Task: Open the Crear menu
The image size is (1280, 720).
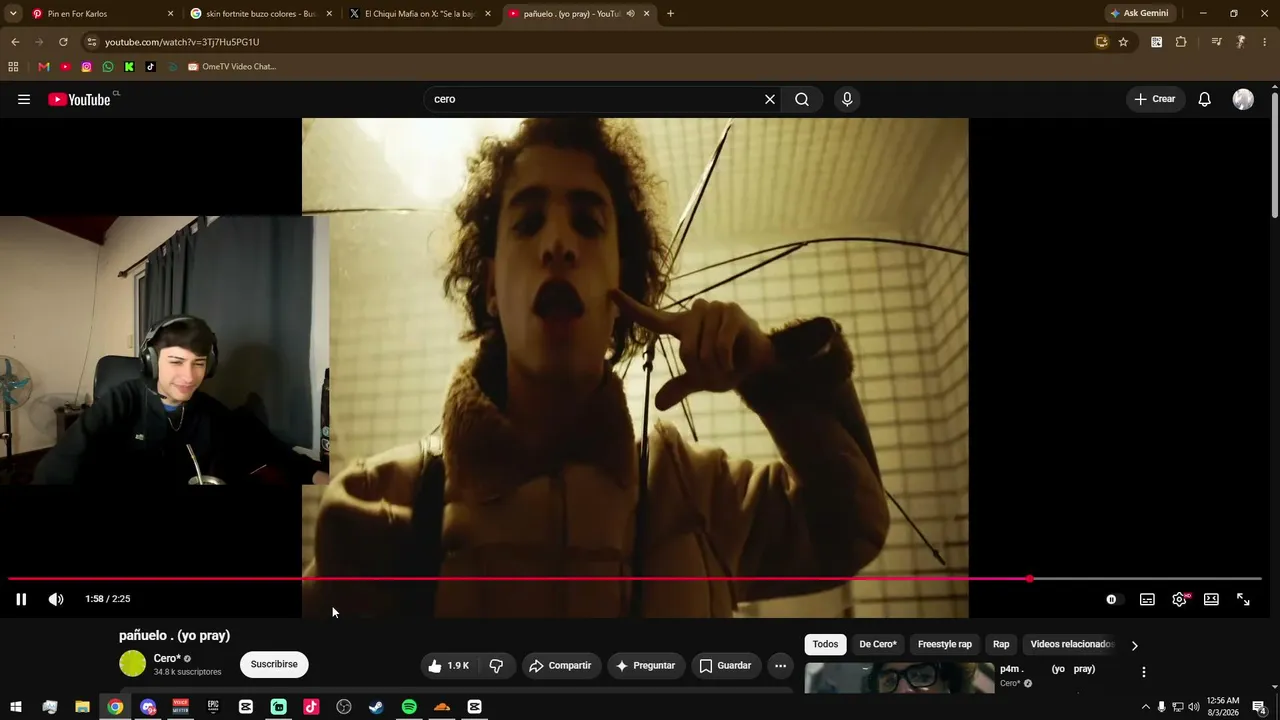Action: click(1155, 99)
